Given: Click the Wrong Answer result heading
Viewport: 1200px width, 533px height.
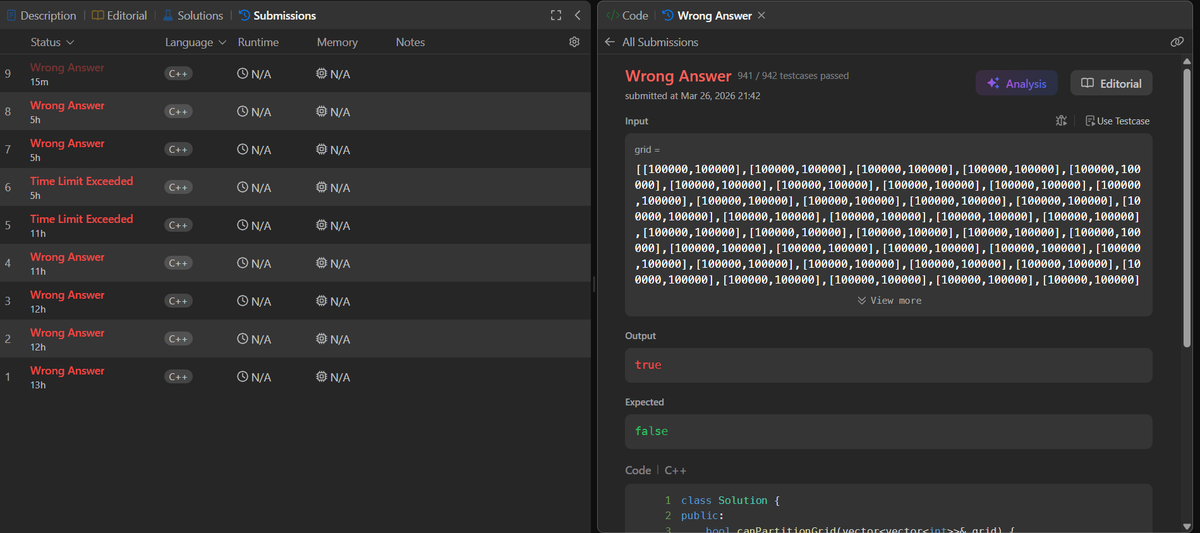Looking at the screenshot, I should point(678,76).
